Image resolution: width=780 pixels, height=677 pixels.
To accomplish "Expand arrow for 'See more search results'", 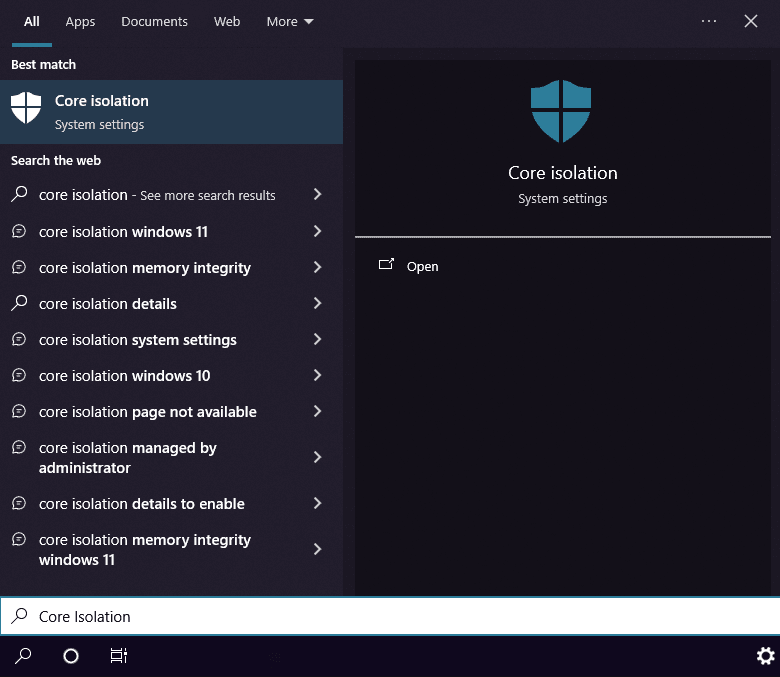I will 317,194.
